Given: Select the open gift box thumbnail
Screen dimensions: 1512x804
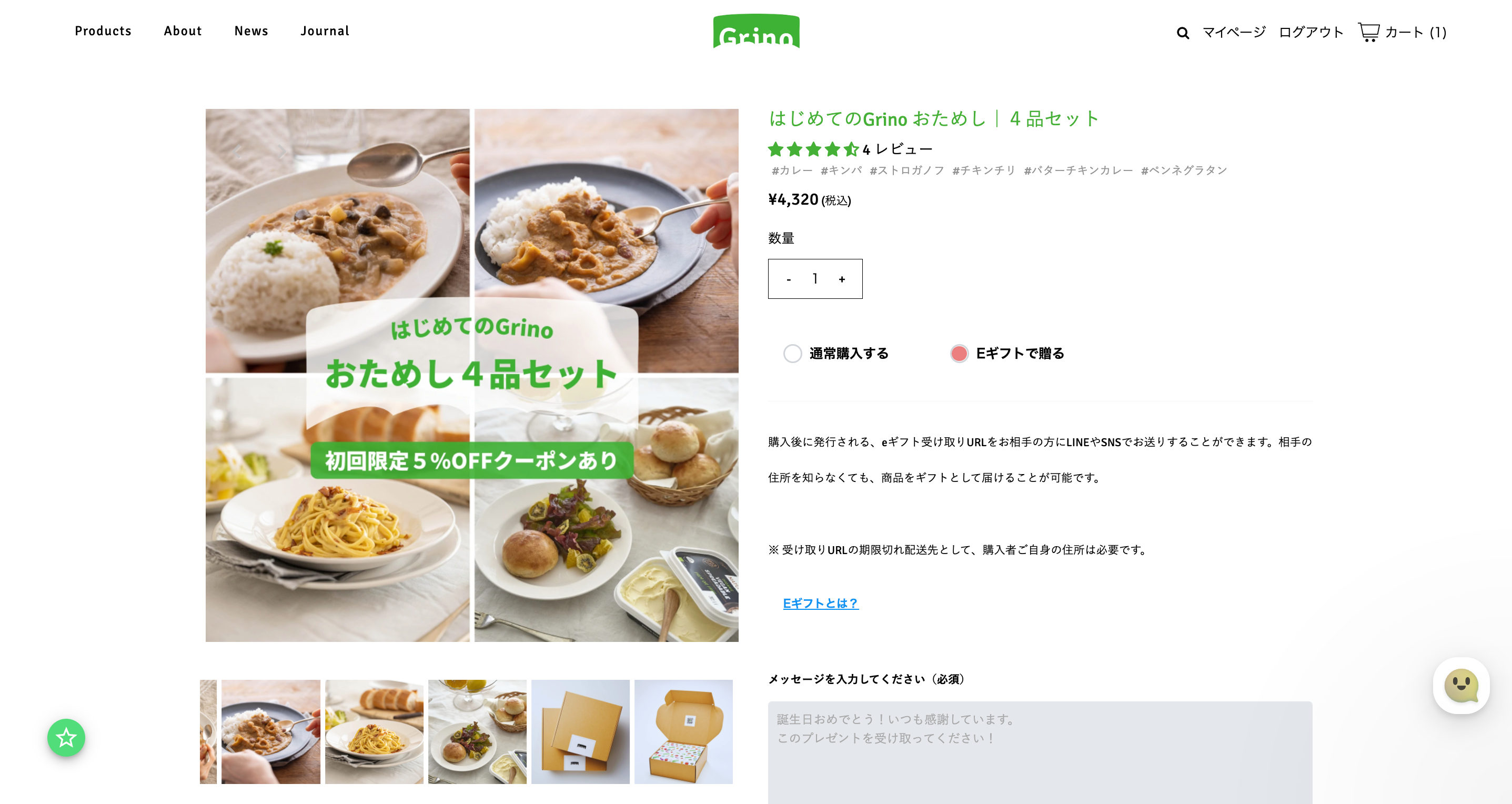Looking at the screenshot, I should coord(683,731).
